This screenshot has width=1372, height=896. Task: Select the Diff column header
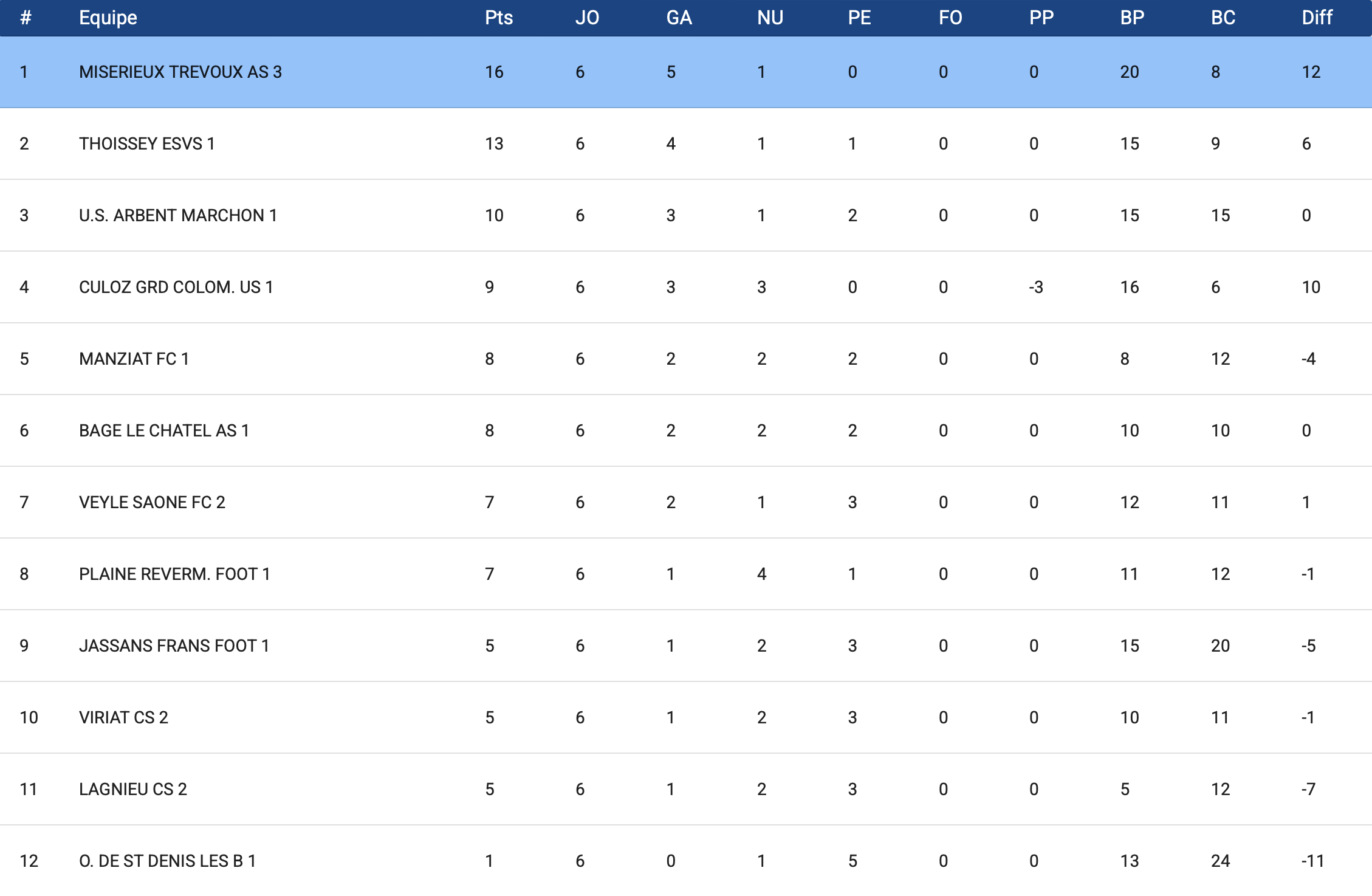1317,18
